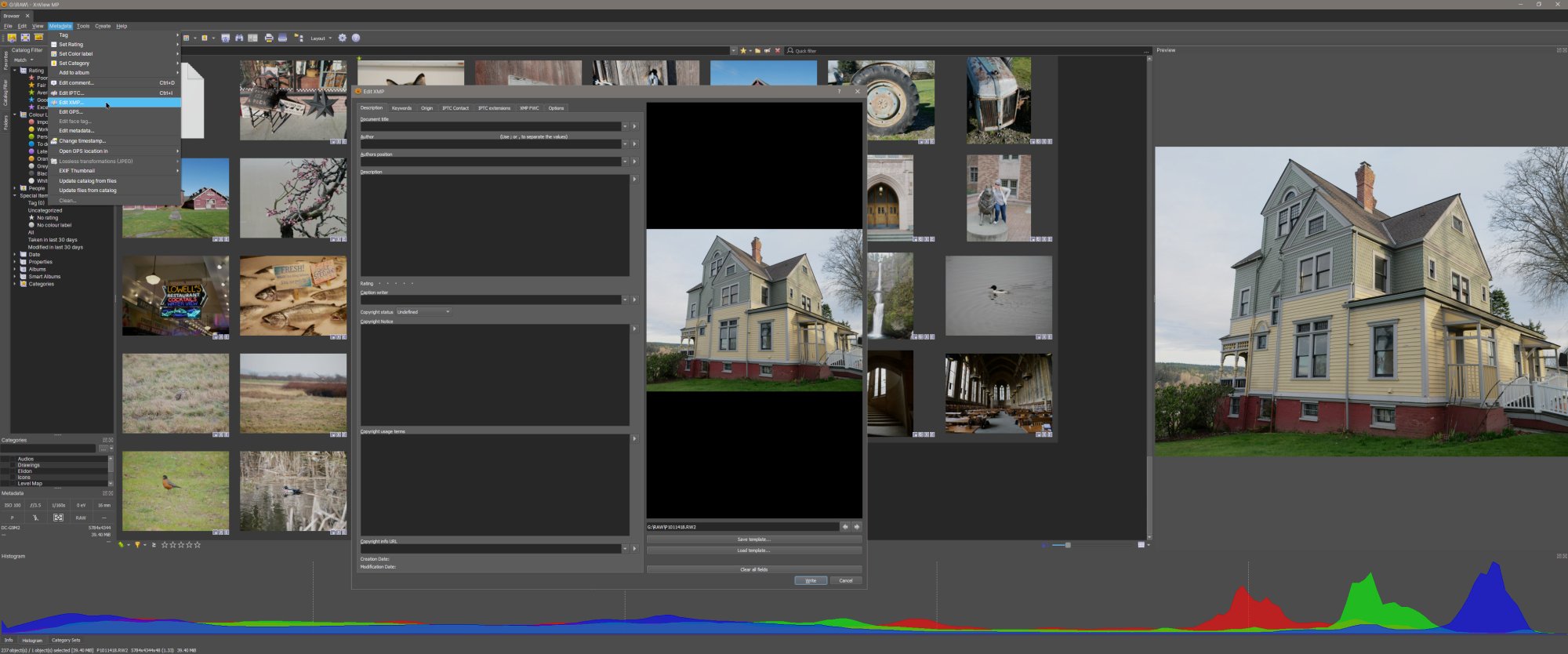
Task: Click Save template... button
Action: tap(754, 540)
